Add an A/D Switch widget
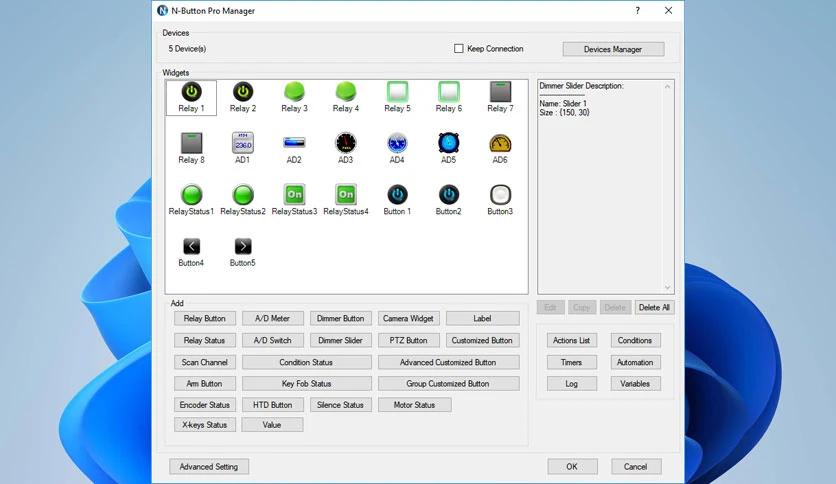This screenshot has height=484, width=836. pos(272,340)
